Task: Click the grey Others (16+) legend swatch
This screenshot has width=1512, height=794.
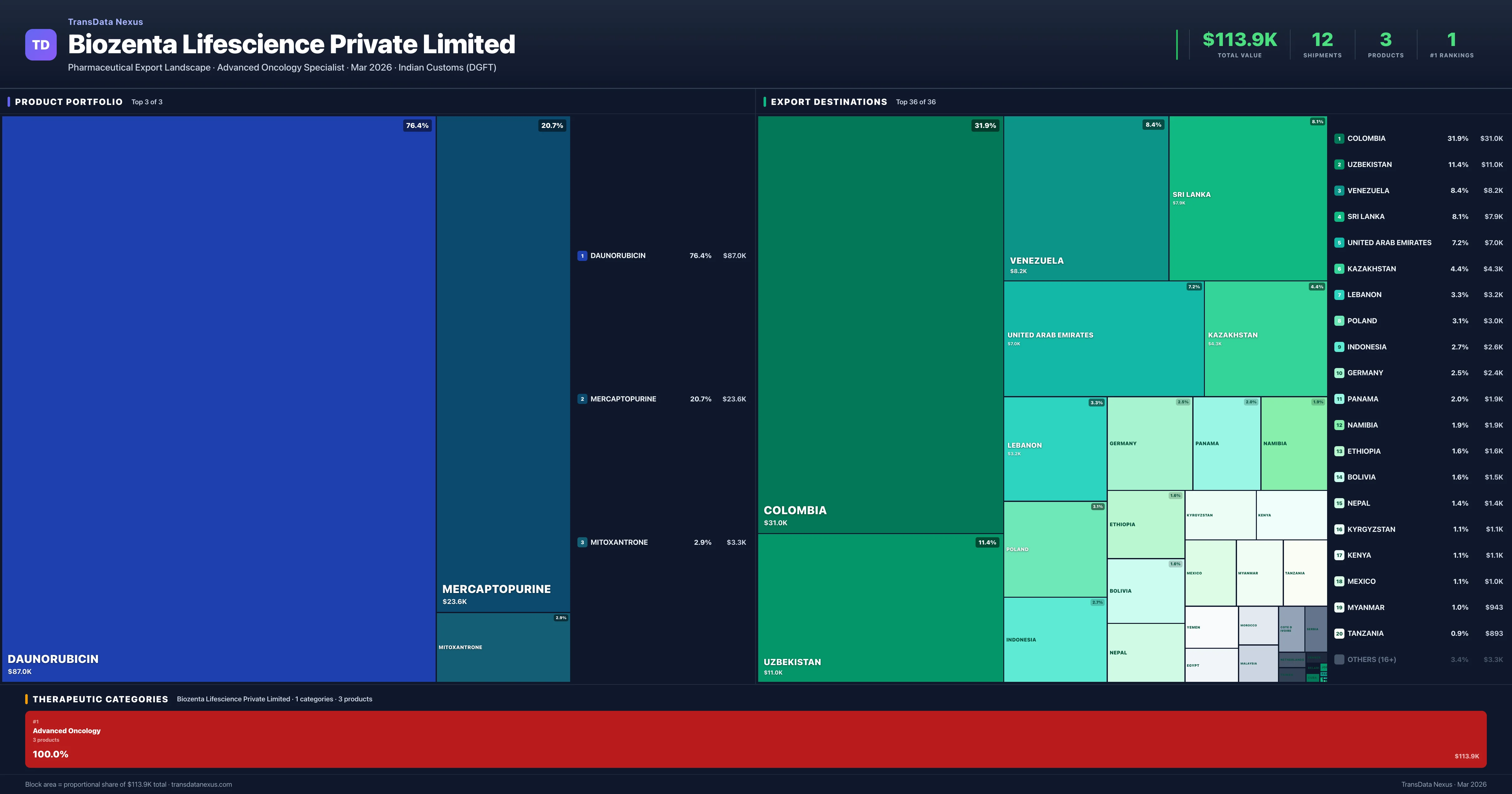Action: 1339,659
